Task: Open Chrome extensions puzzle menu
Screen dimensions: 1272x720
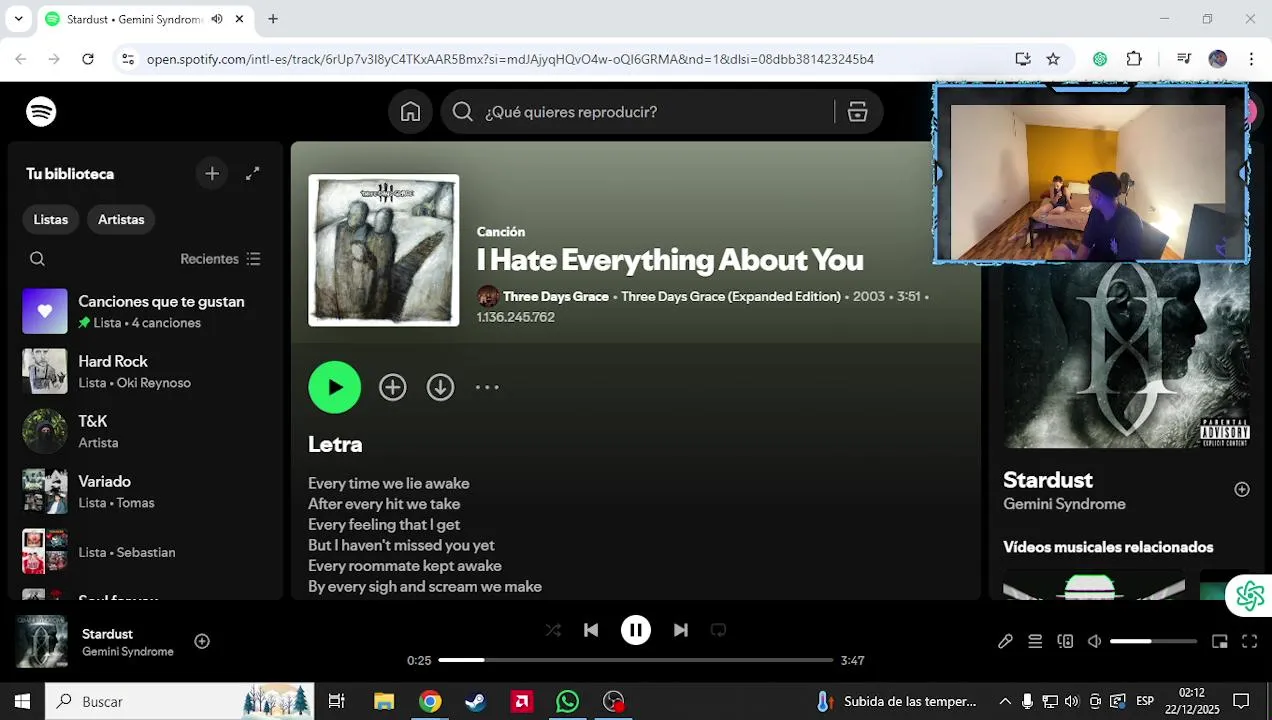Action: [1134, 59]
